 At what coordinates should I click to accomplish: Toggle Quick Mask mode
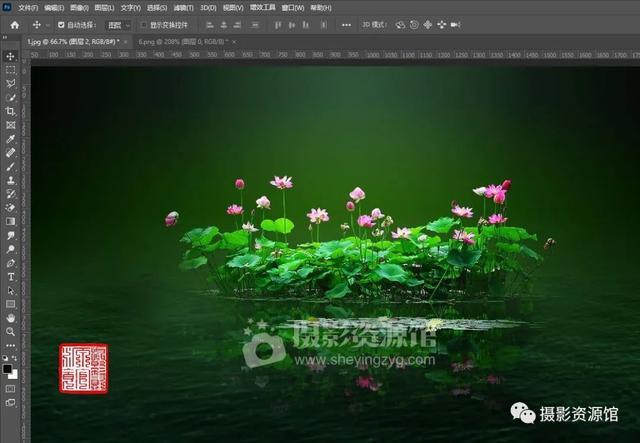(x=11, y=389)
